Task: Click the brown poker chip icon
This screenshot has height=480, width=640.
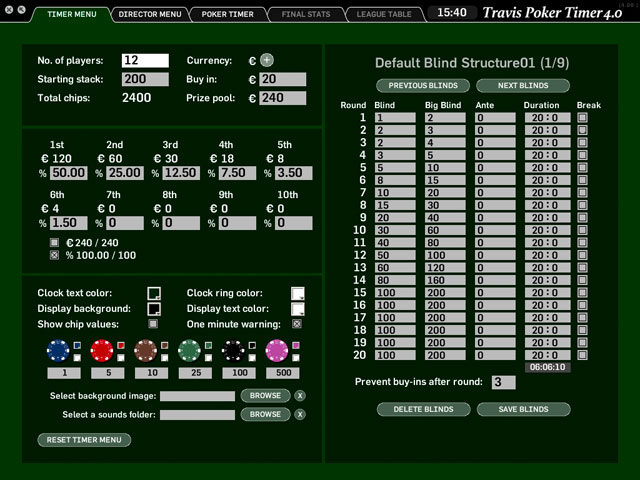Action: click(145, 351)
